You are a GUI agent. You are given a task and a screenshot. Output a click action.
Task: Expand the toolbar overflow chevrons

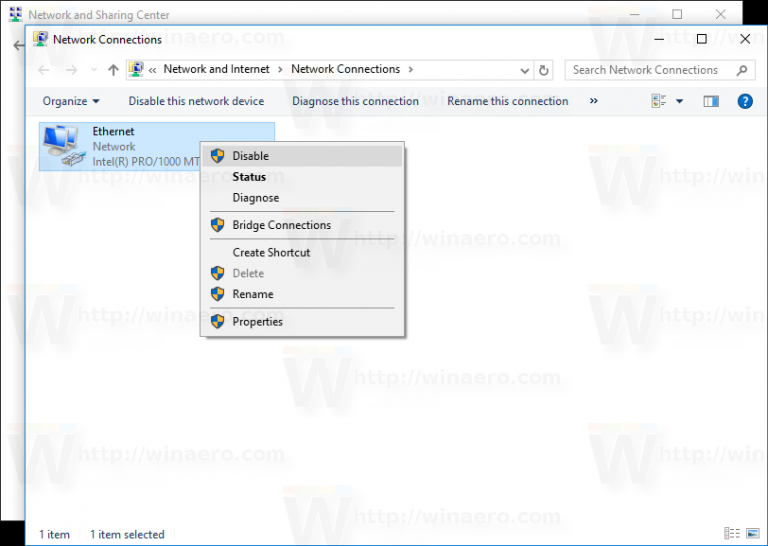(x=594, y=100)
